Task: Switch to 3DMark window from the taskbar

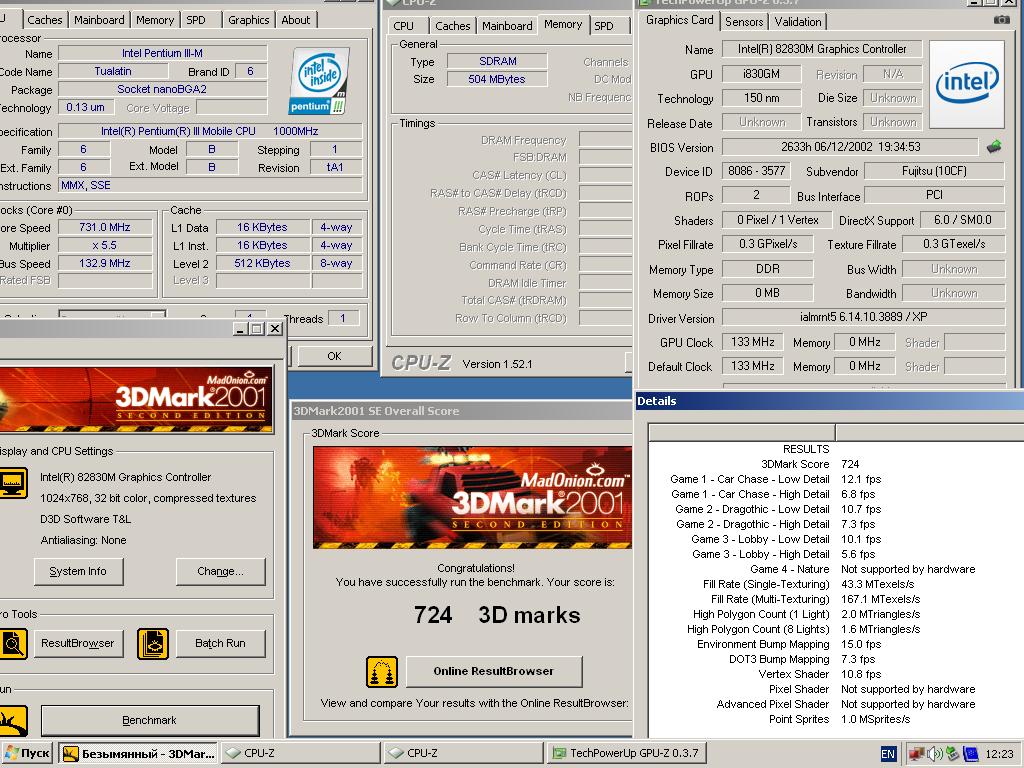Action: [x=138, y=753]
